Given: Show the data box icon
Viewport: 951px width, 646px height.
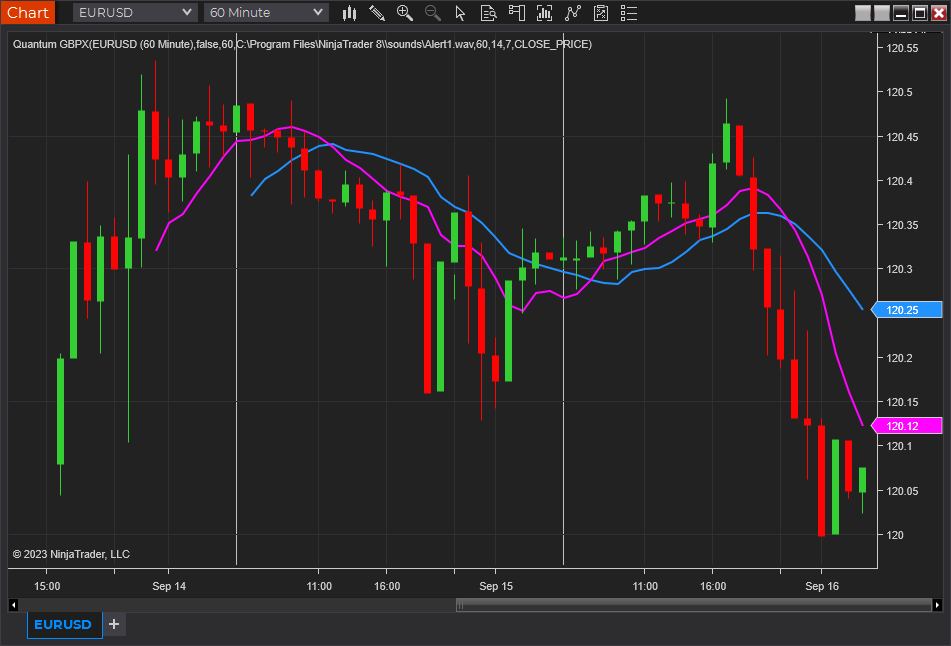Looking at the screenshot, I should pos(488,13).
